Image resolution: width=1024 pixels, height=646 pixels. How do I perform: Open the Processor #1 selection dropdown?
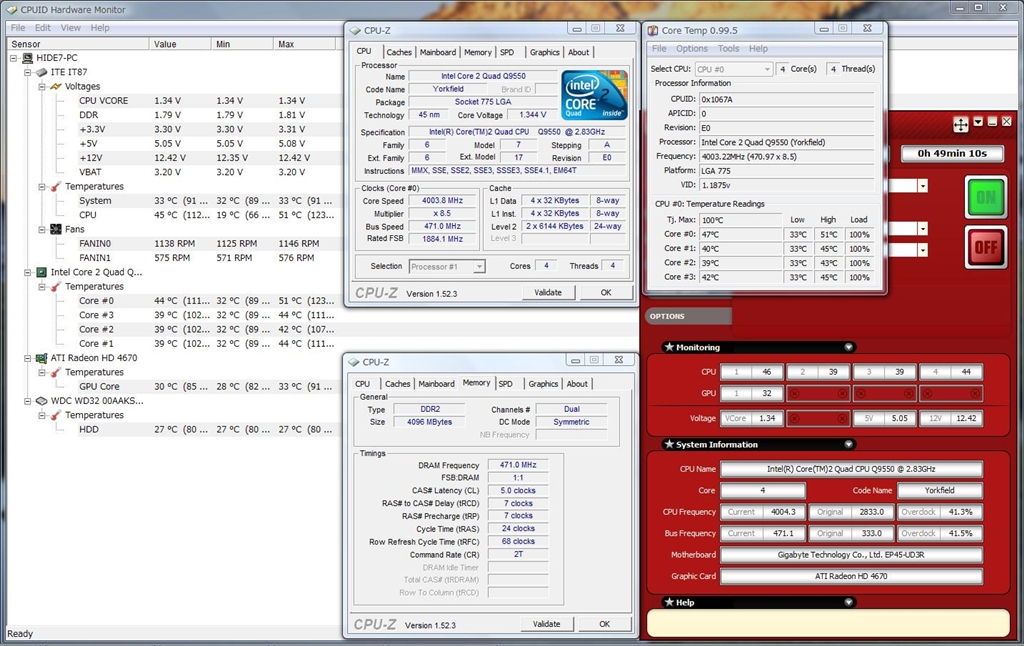(479, 267)
